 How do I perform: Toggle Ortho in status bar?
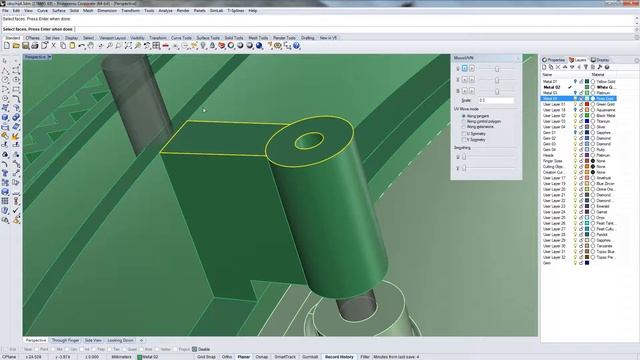coord(227,357)
